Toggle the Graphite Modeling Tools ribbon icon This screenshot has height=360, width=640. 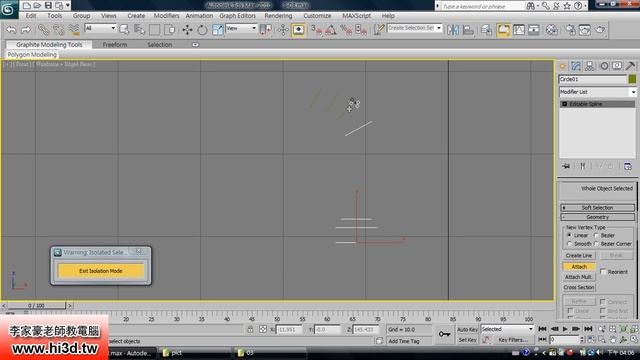[503, 30]
